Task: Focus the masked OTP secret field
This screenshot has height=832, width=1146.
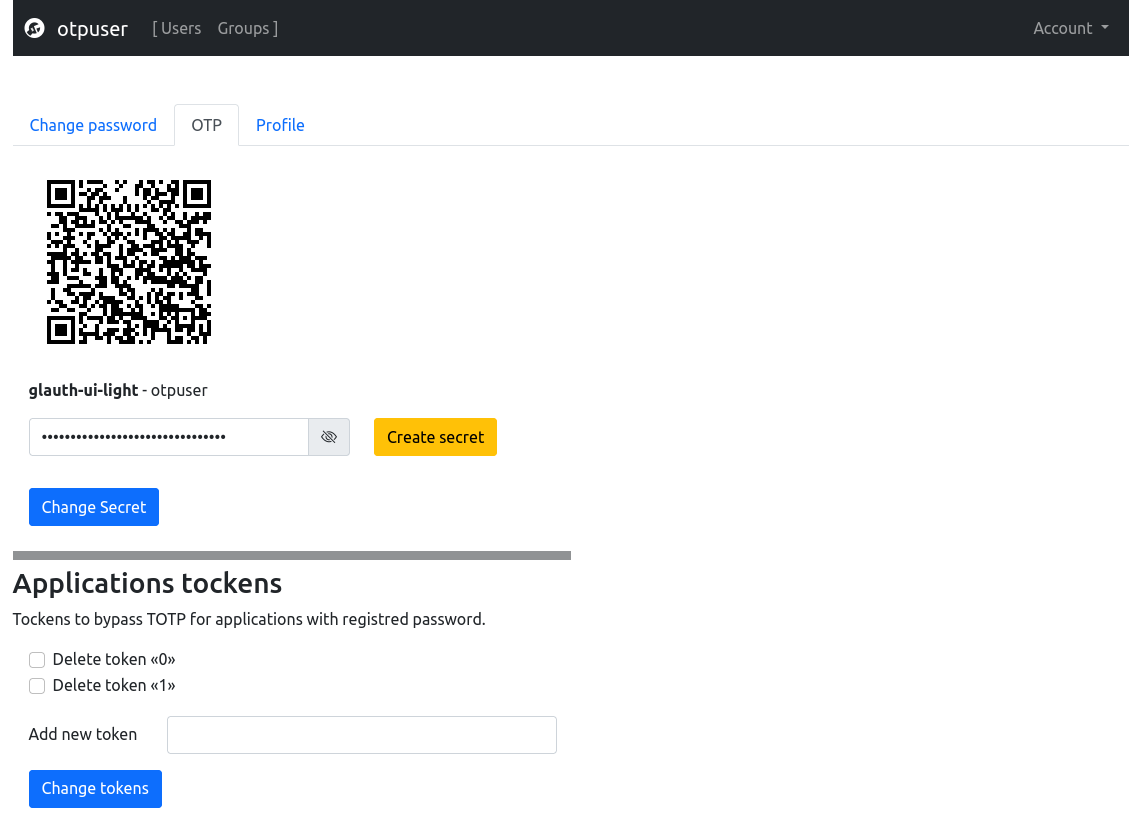Action: pyautogui.click(x=169, y=437)
